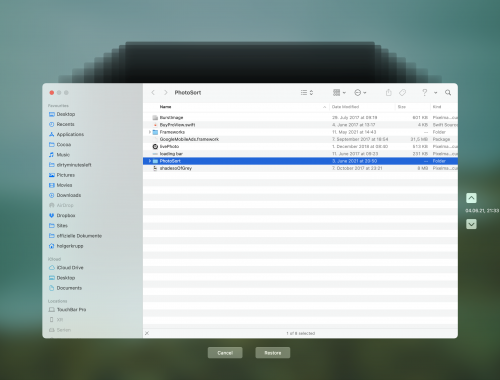The height and width of the screenshot is (380, 500).
Task: Select the first file in the list
Action: click(x=300, y=118)
